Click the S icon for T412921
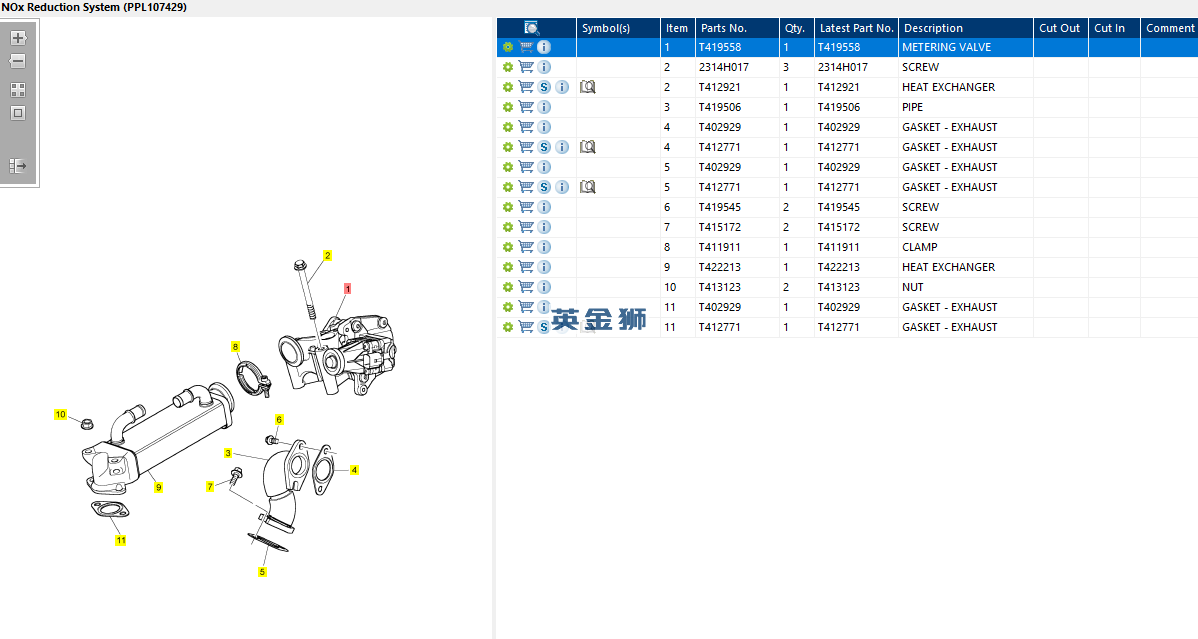Screen dimensions: 1198x639 [x=544, y=87]
